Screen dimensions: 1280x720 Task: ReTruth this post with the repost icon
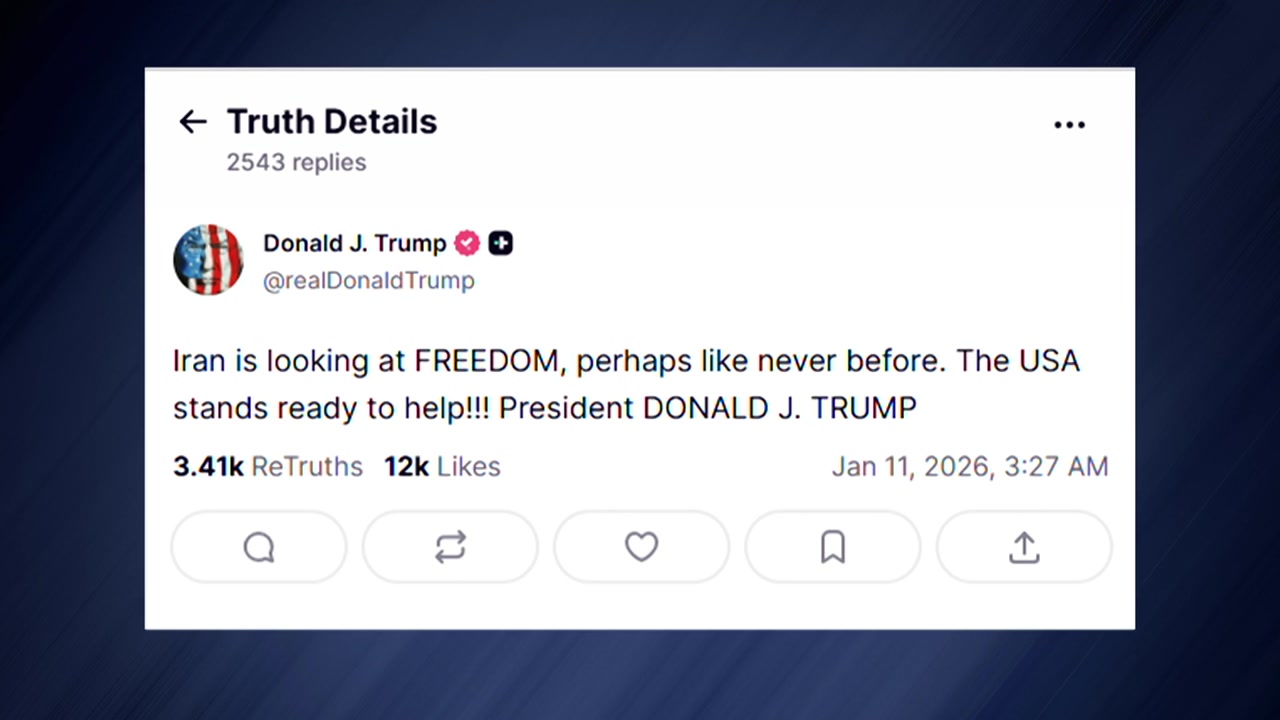click(450, 547)
